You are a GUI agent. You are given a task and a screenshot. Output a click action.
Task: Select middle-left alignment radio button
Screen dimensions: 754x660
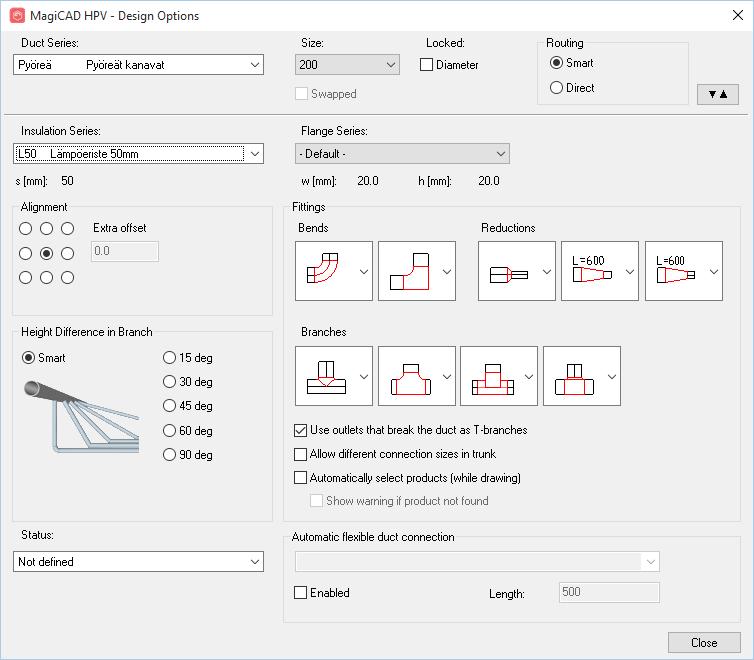coord(25,253)
